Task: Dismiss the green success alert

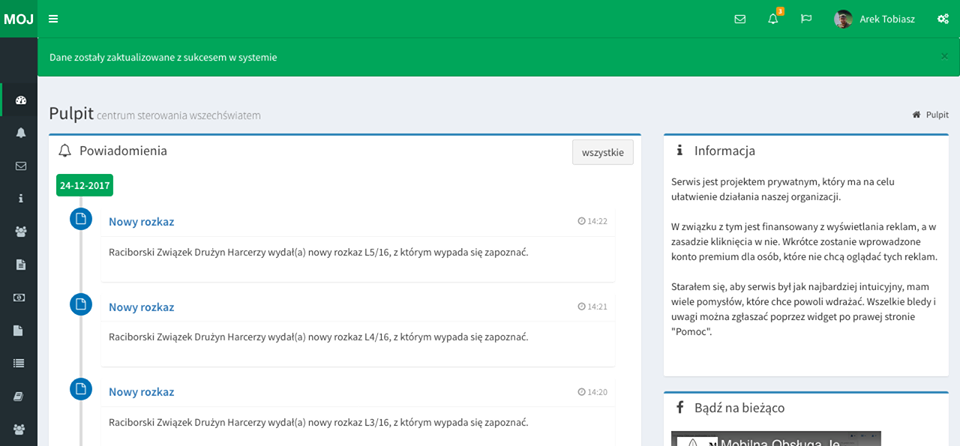Action: click(x=944, y=56)
